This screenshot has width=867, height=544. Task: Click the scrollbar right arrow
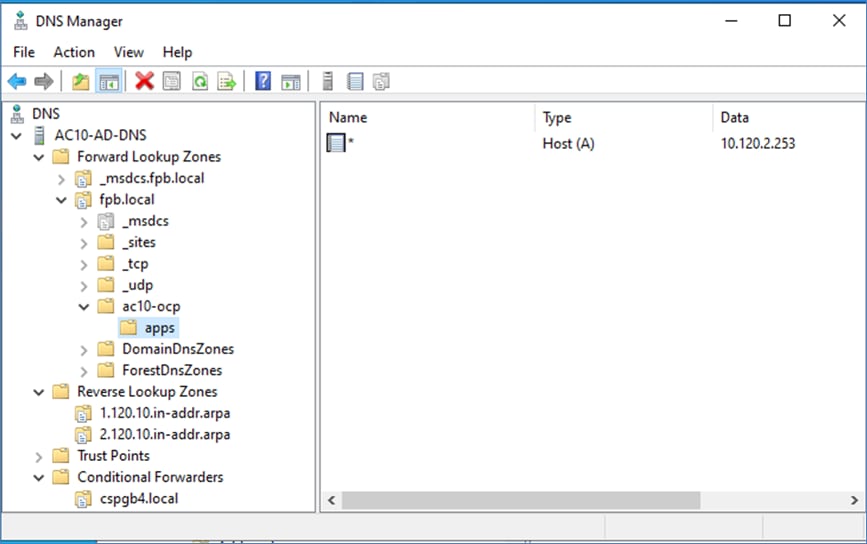point(854,500)
